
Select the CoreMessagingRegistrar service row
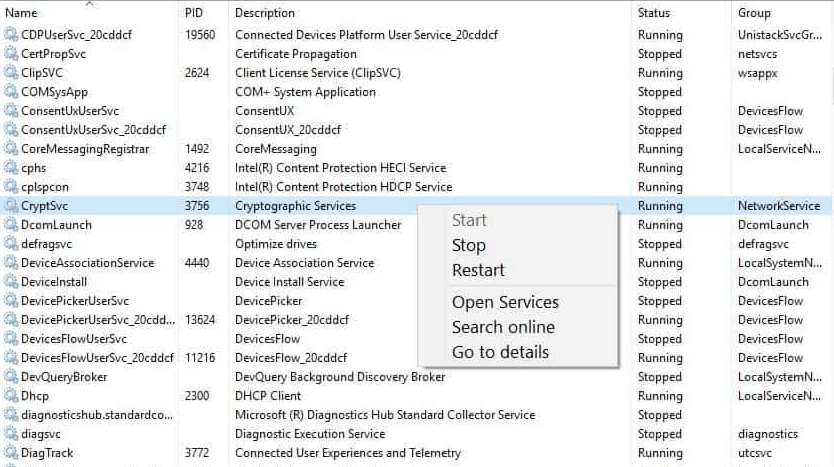pos(416,149)
